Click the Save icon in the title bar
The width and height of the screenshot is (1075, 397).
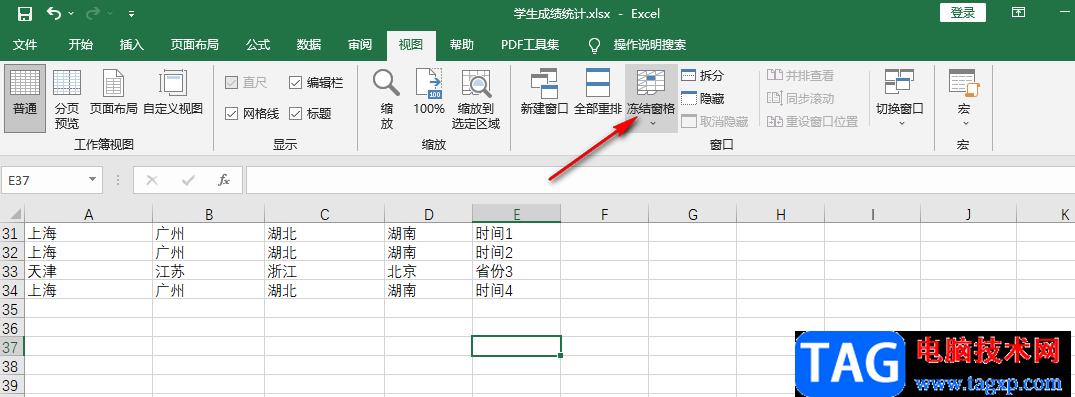click(x=24, y=13)
